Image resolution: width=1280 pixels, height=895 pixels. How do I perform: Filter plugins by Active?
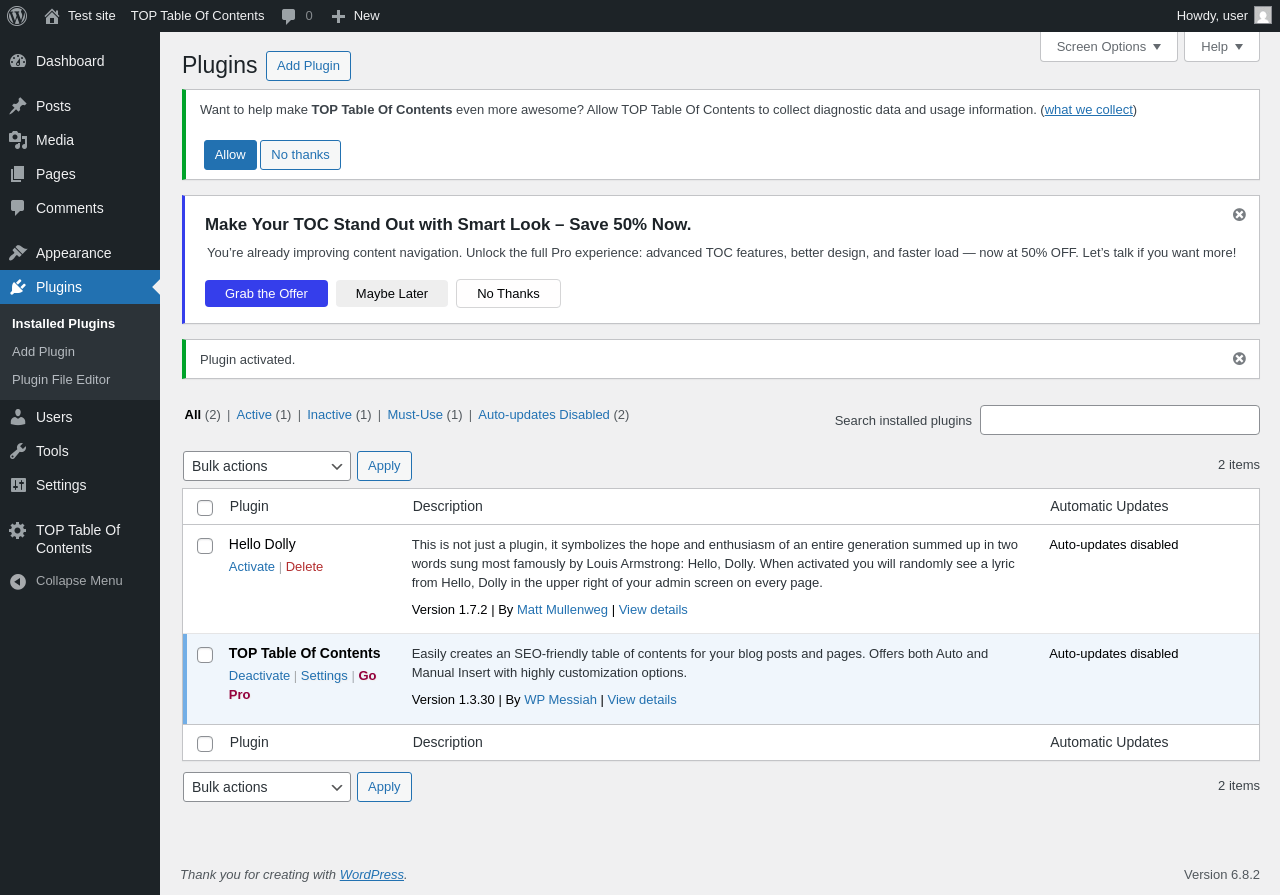tap(254, 415)
